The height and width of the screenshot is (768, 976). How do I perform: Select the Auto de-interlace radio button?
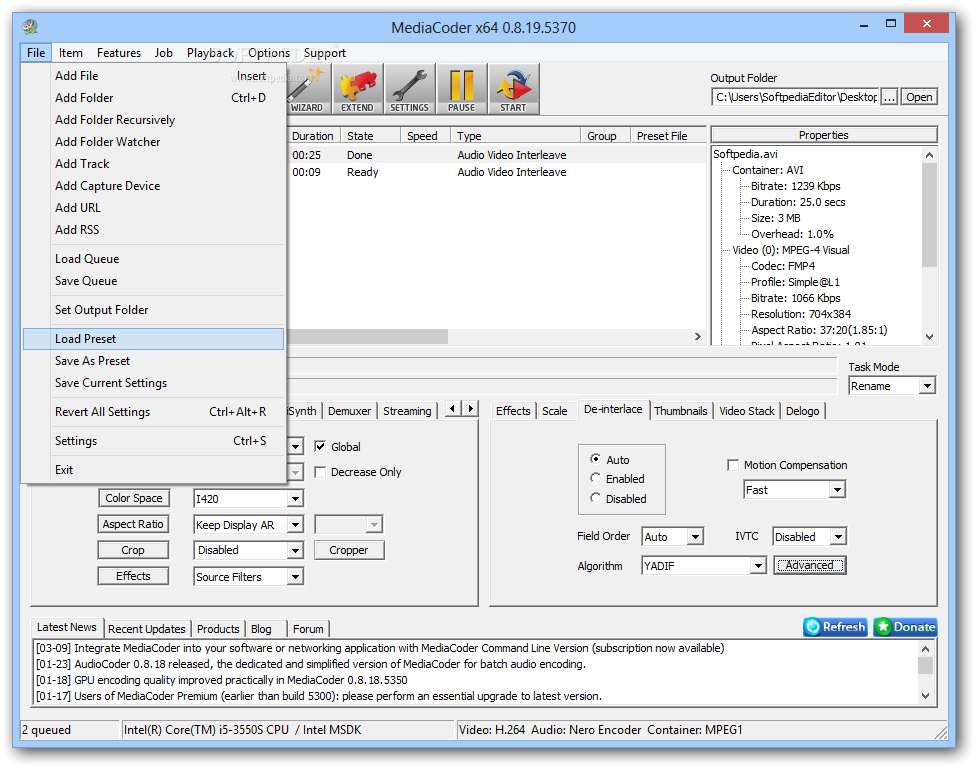(x=595, y=459)
